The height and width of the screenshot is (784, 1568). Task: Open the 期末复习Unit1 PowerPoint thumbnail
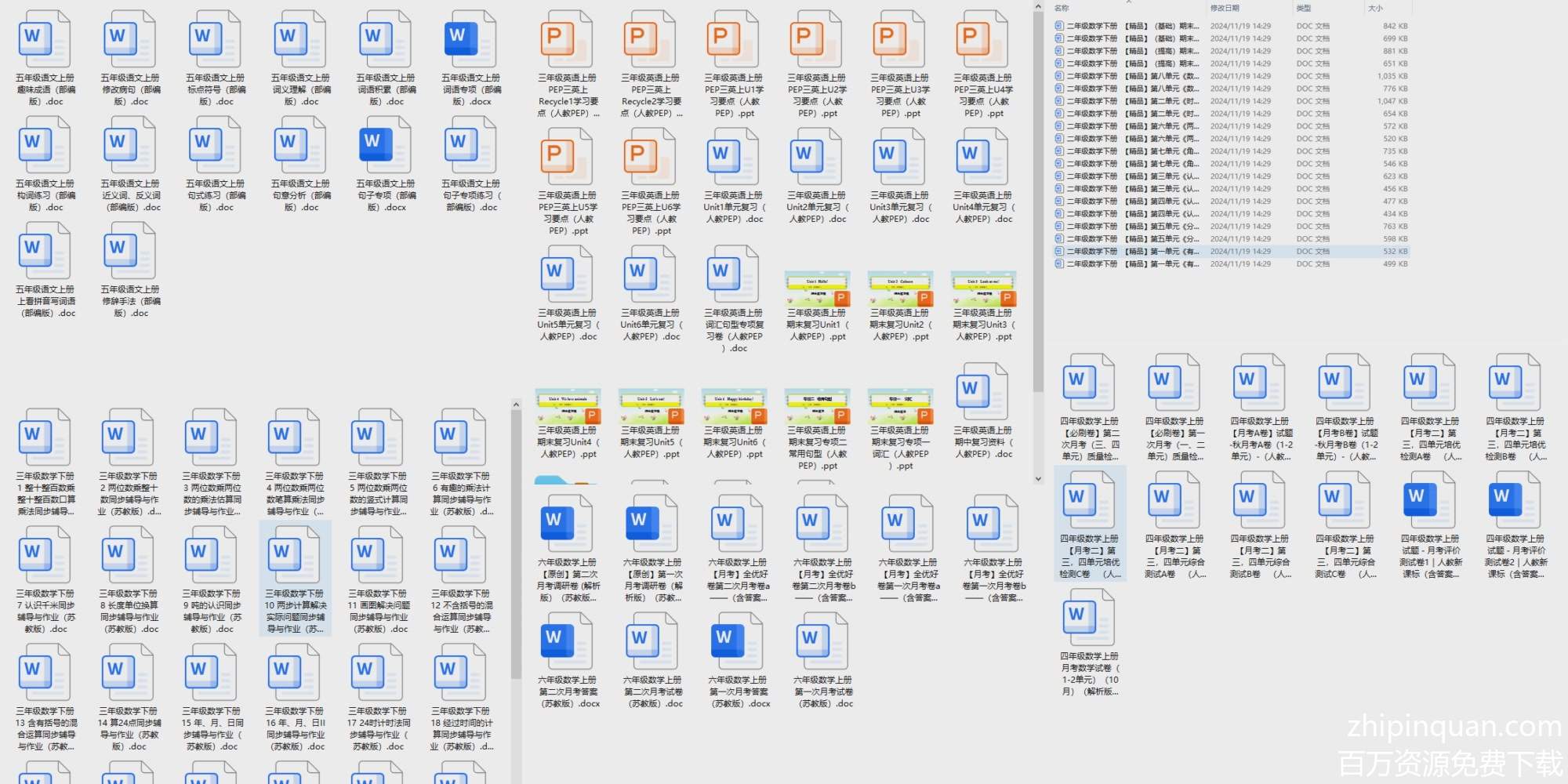(x=817, y=289)
